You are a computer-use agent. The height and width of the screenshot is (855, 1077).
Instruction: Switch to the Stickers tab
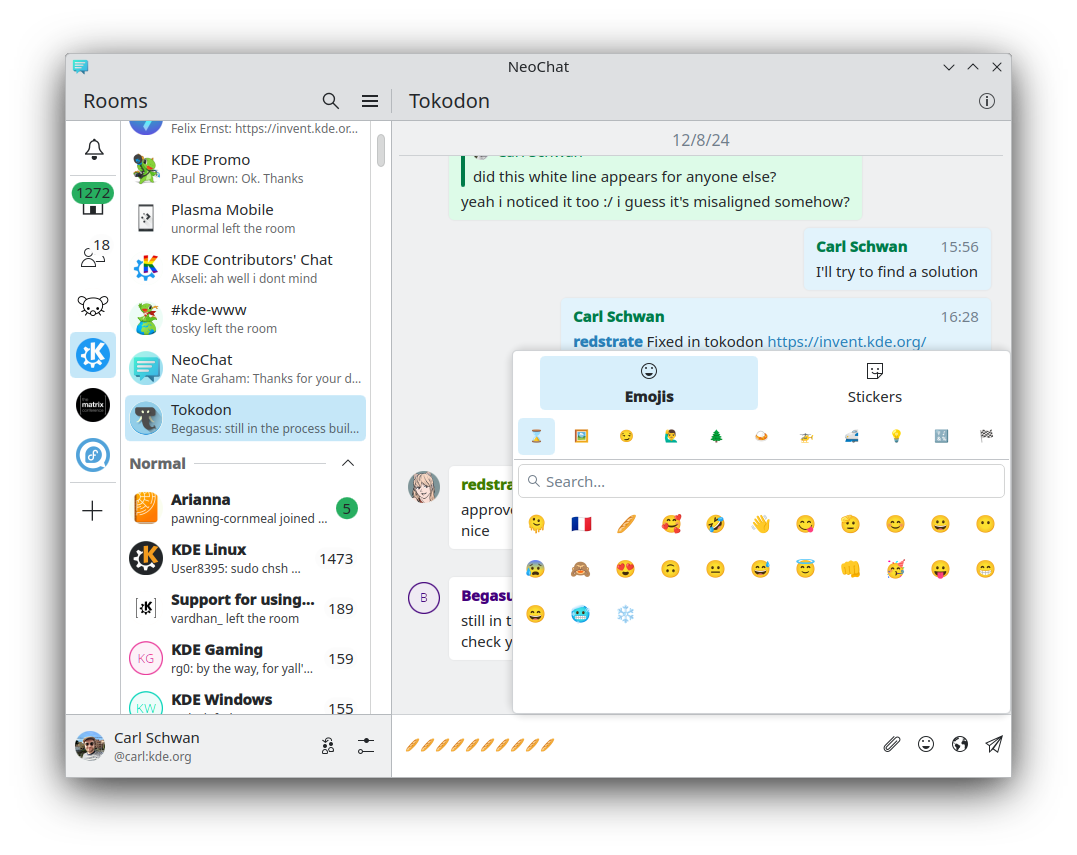(874, 384)
